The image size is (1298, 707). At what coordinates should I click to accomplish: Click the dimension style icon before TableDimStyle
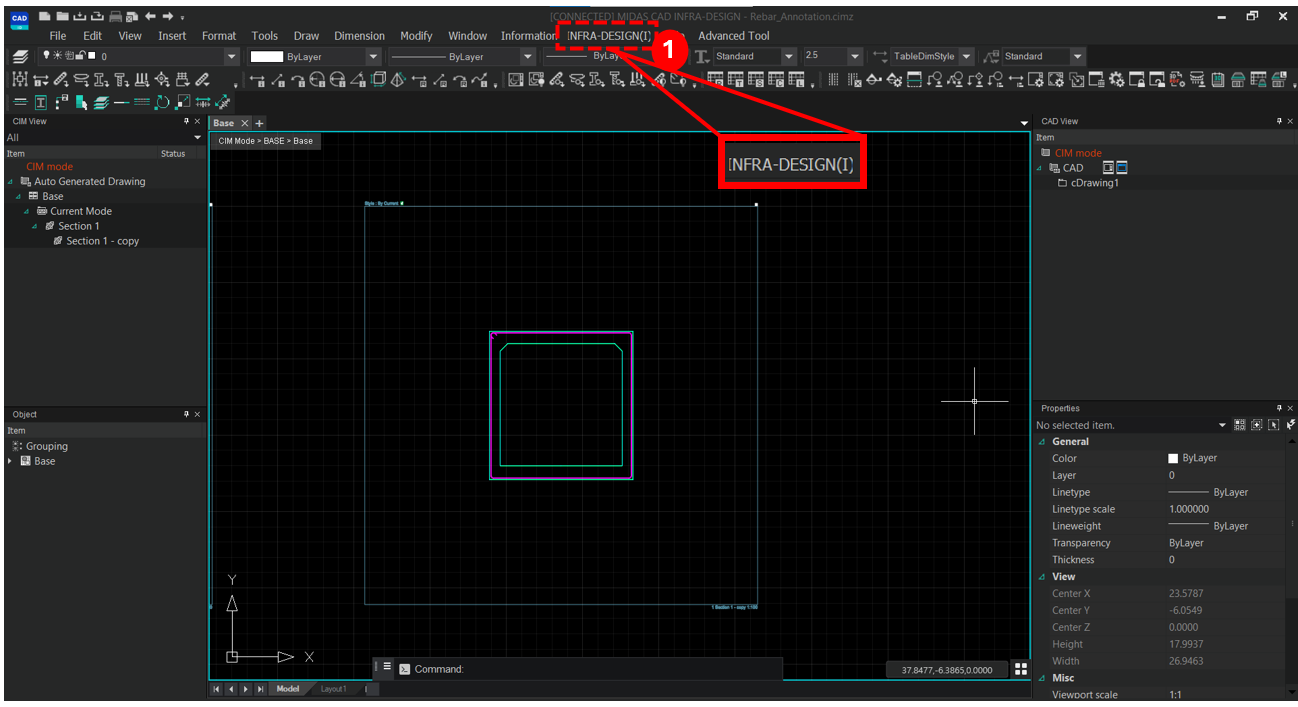click(x=880, y=57)
